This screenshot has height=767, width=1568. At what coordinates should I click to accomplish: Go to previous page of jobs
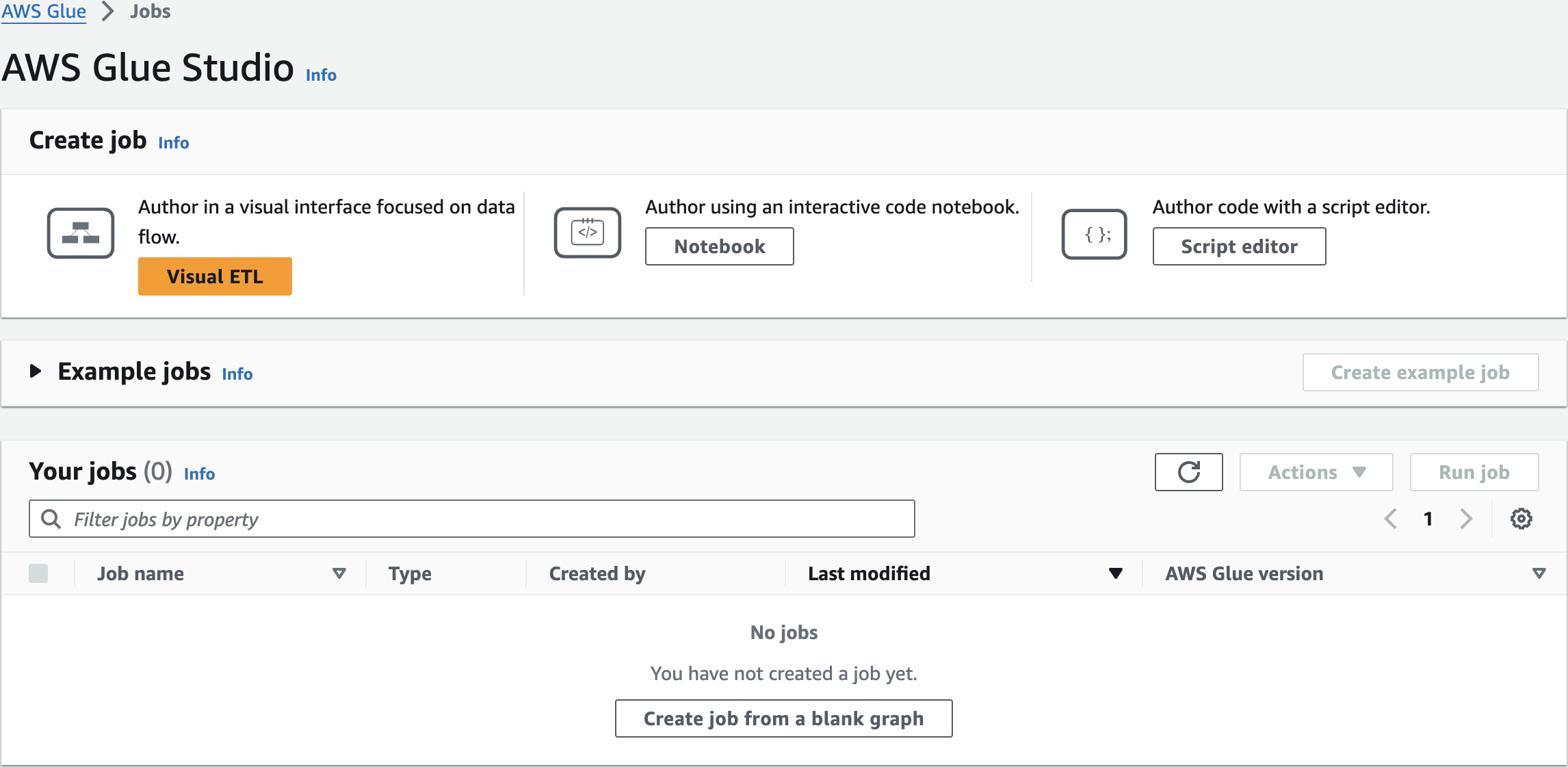pyautogui.click(x=1390, y=519)
